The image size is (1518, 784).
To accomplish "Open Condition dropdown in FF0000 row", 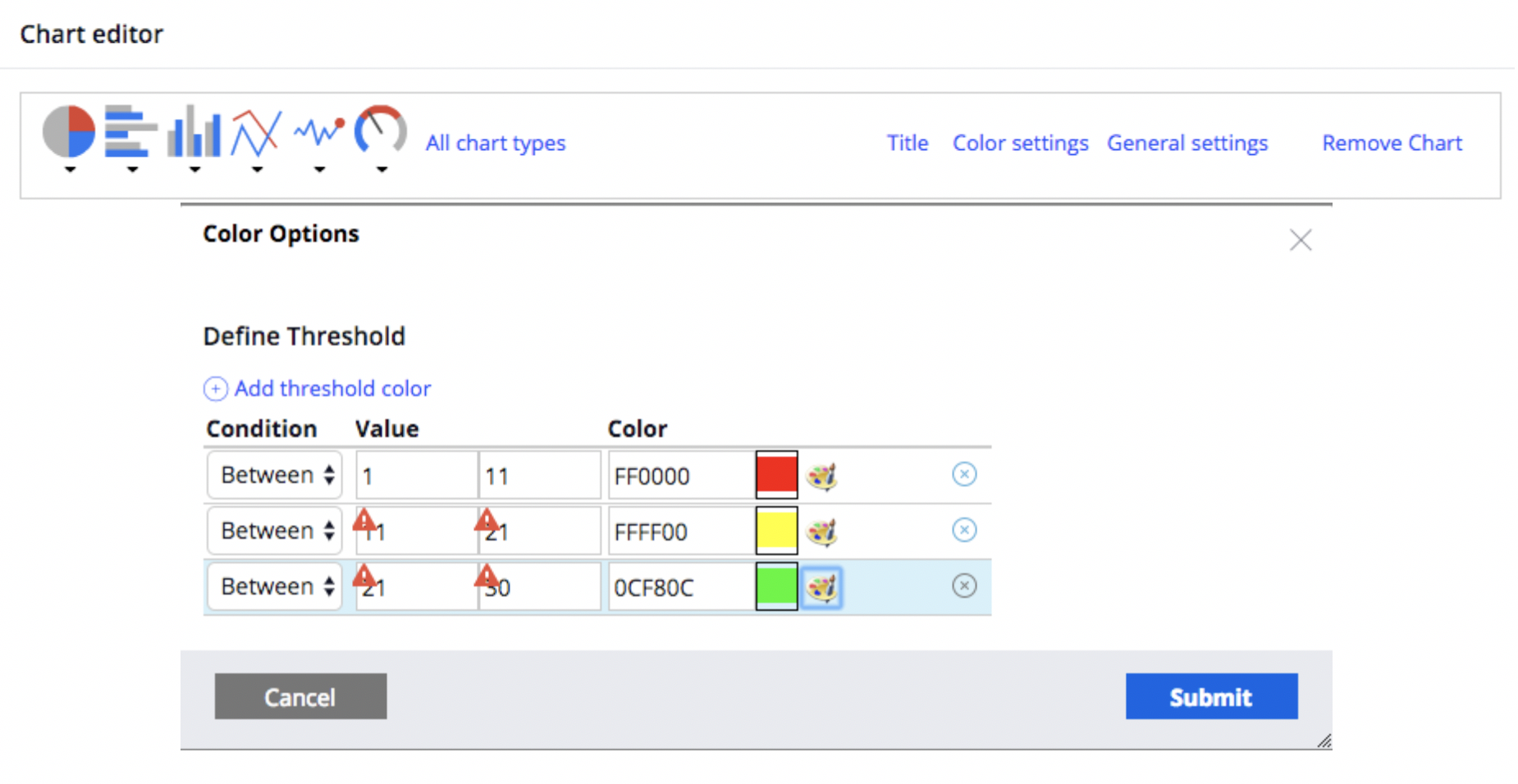I will [274, 475].
